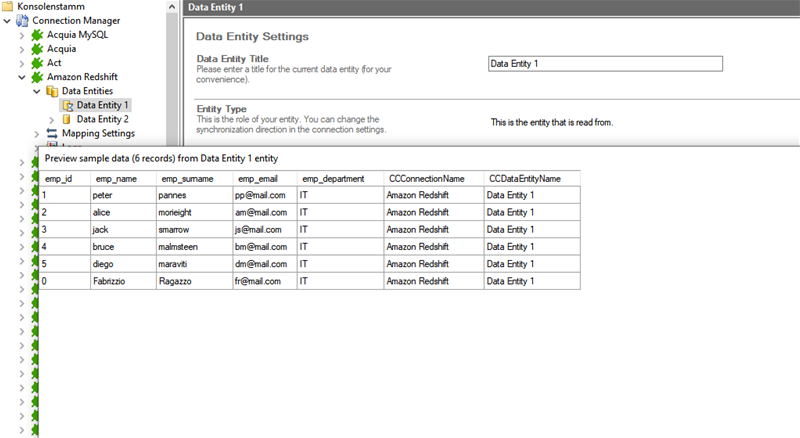The height and width of the screenshot is (438, 800).
Task: Select the pp@mail.com email cell
Action: (262, 195)
